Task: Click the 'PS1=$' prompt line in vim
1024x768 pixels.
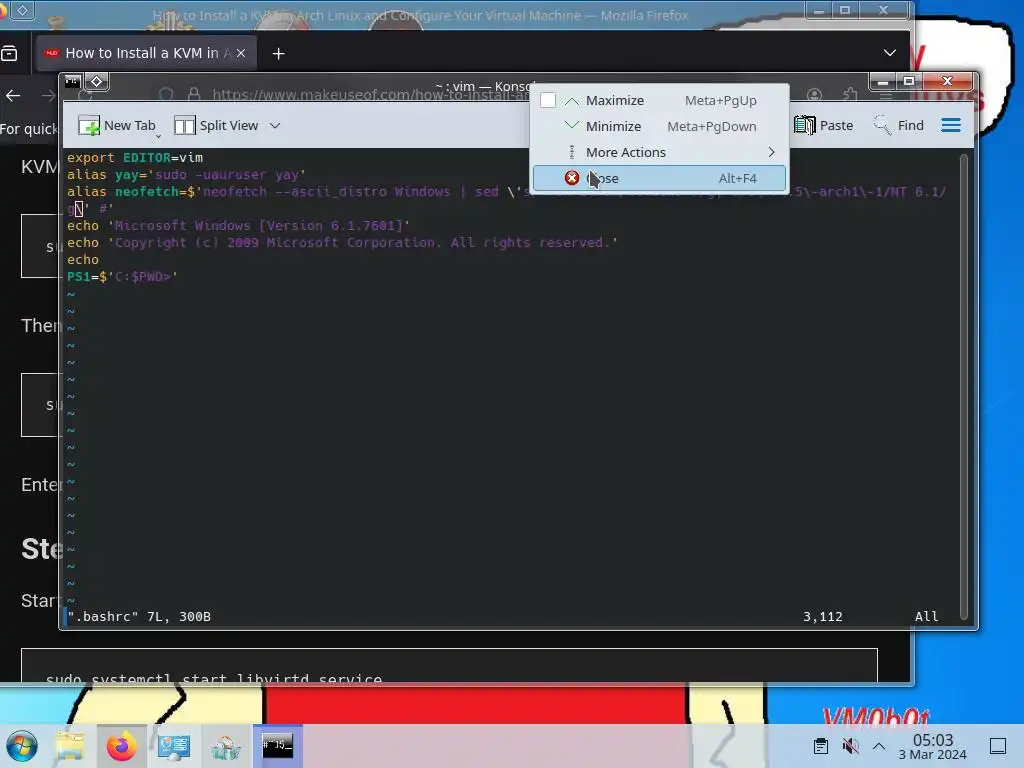Action: pos(122,276)
